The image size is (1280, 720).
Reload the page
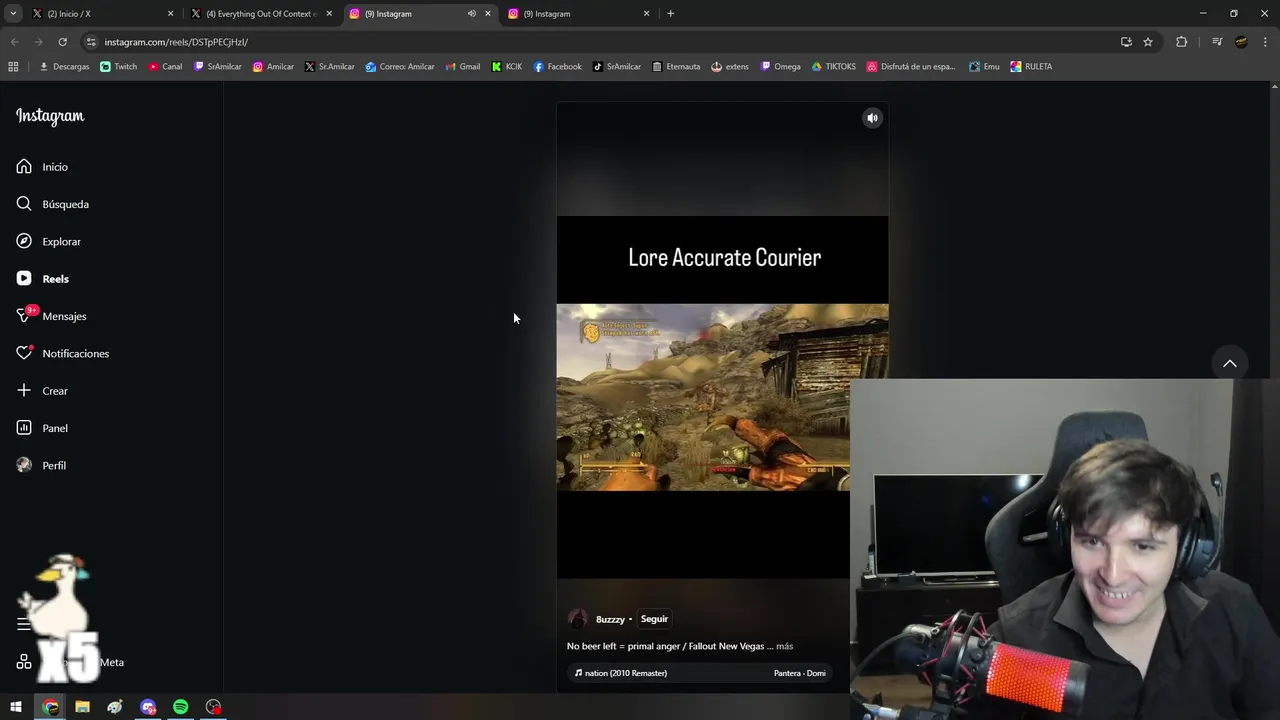coord(62,42)
